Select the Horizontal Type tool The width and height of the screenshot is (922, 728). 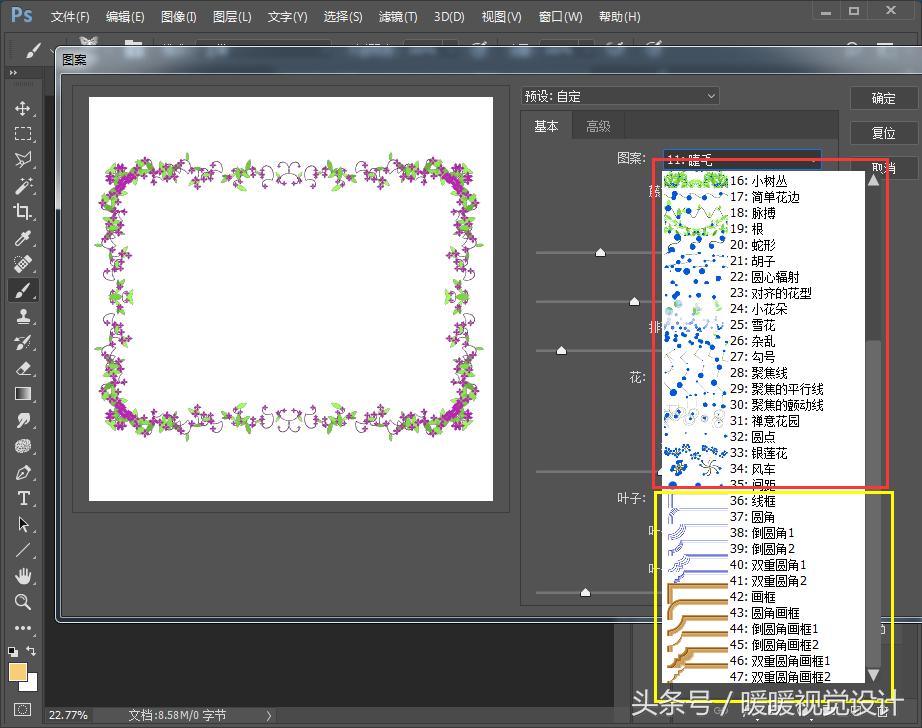[23, 498]
